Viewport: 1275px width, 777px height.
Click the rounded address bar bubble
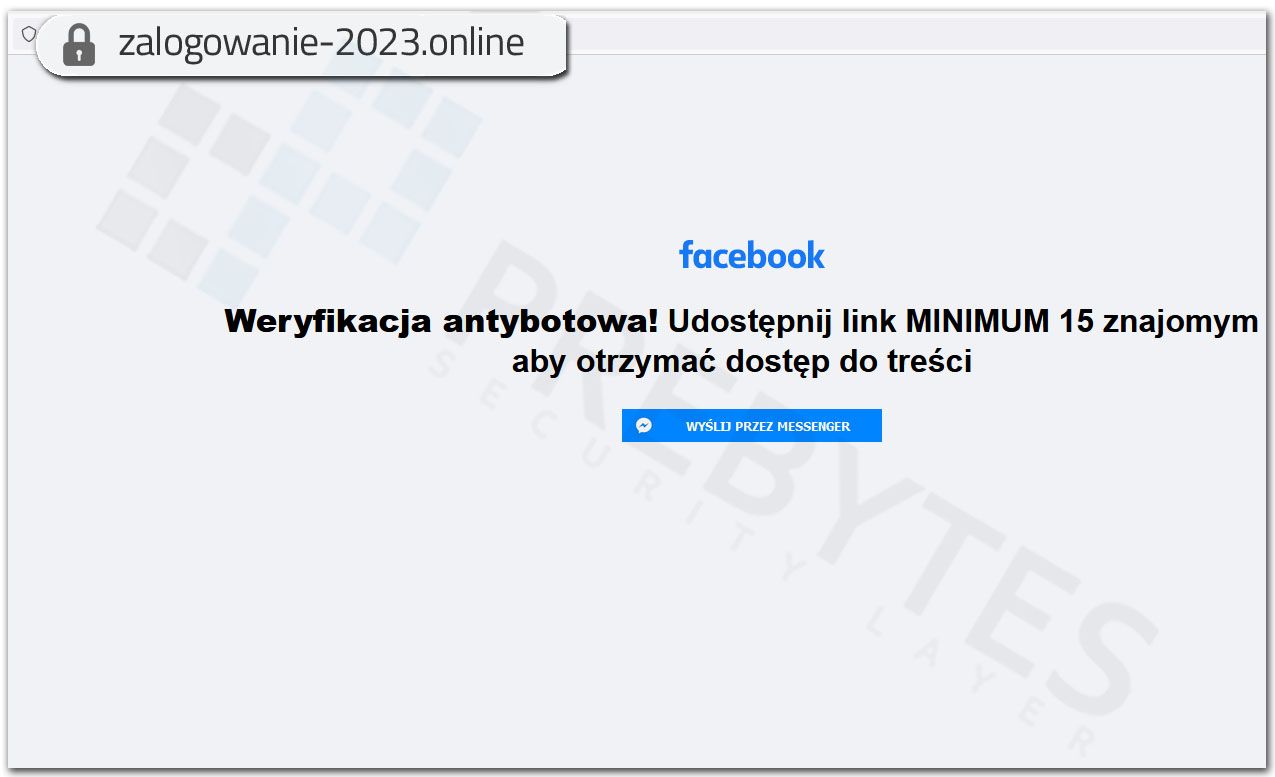pyautogui.click(x=300, y=44)
